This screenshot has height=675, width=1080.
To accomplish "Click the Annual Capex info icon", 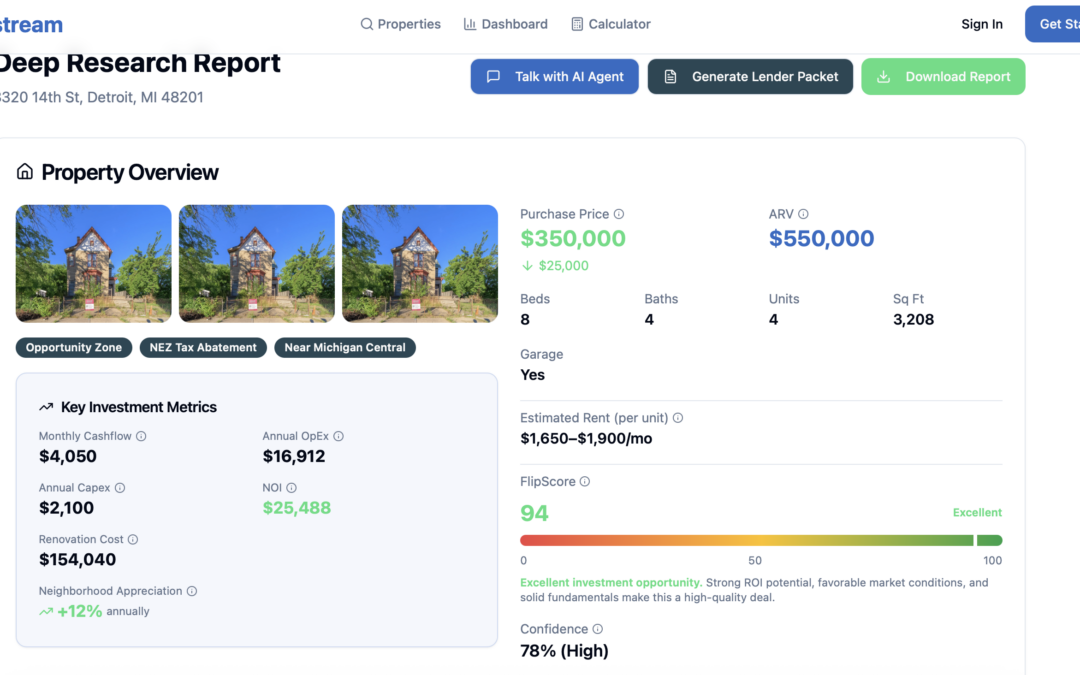I will click(120, 488).
